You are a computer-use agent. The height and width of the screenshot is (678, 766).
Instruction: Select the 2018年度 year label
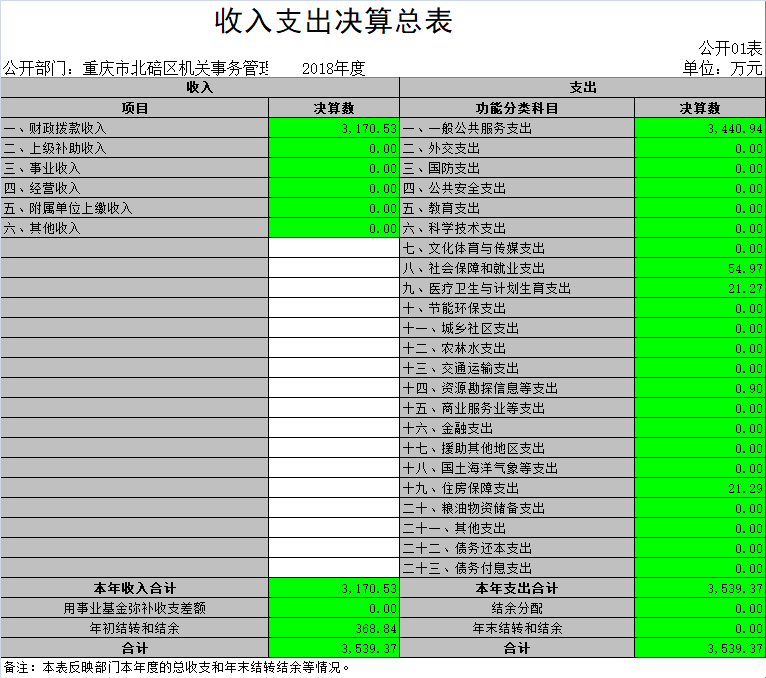coord(333,68)
